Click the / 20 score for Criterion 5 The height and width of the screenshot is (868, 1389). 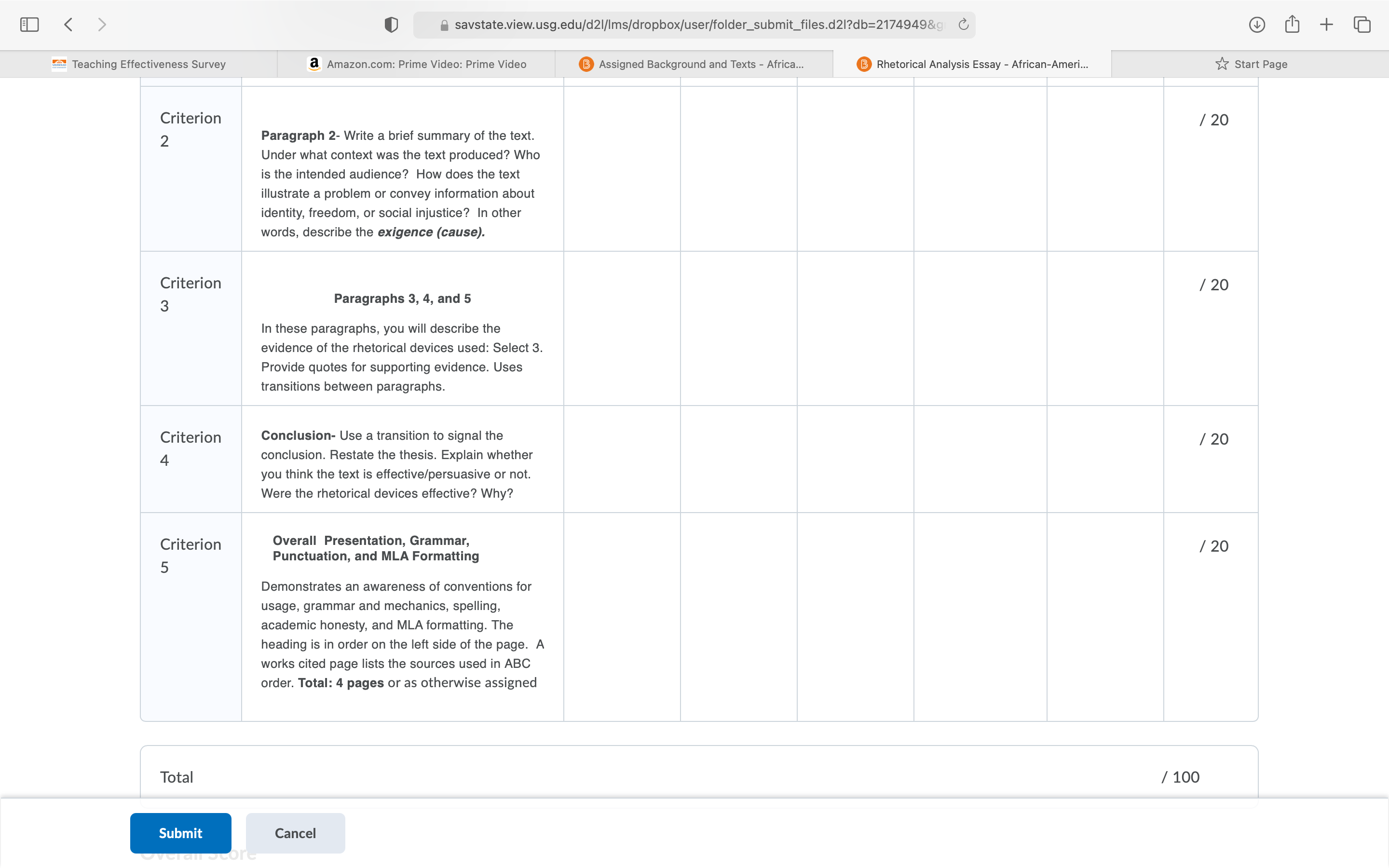(1214, 546)
